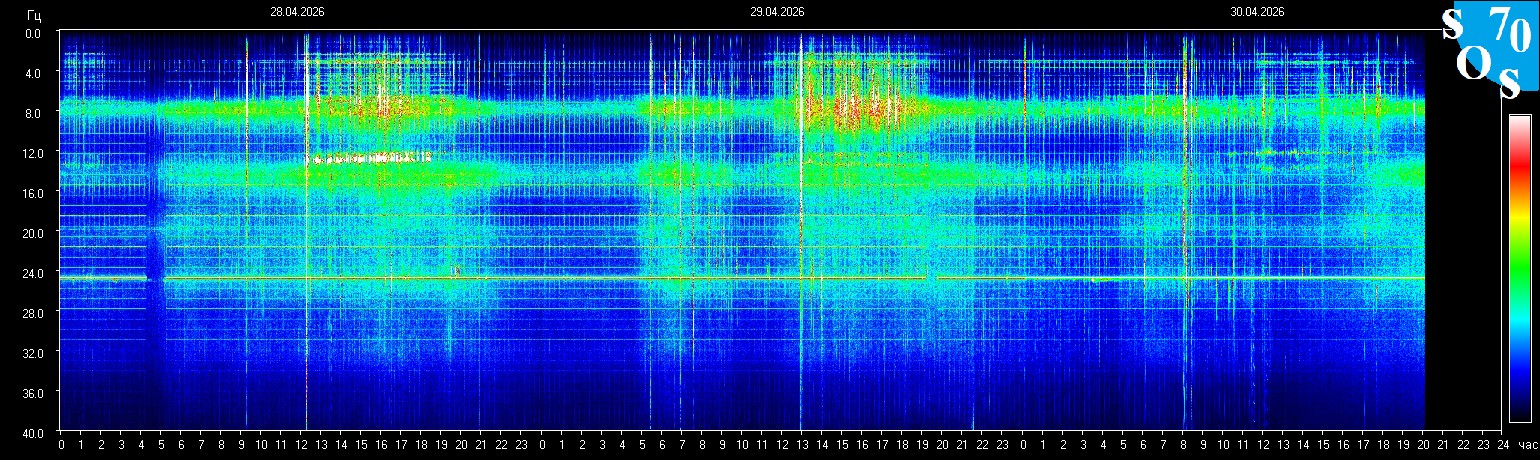Image resolution: width=1540 pixels, height=460 pixels.
Task: Click hour 5 label under 28.04.2026
Action: click(x=161, y=444)
